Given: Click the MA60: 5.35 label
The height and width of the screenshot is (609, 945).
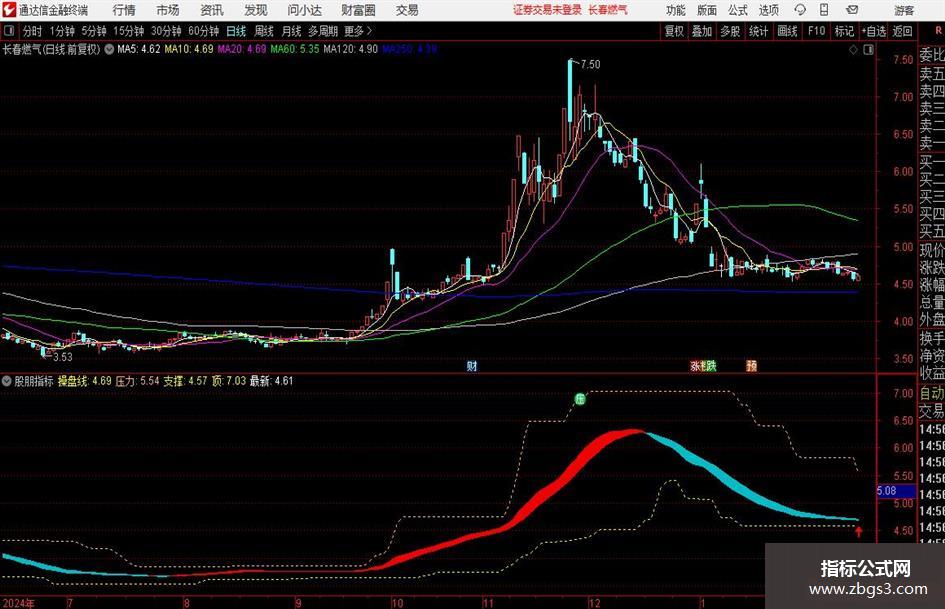Looking at the screenshot, I should 295,49.
